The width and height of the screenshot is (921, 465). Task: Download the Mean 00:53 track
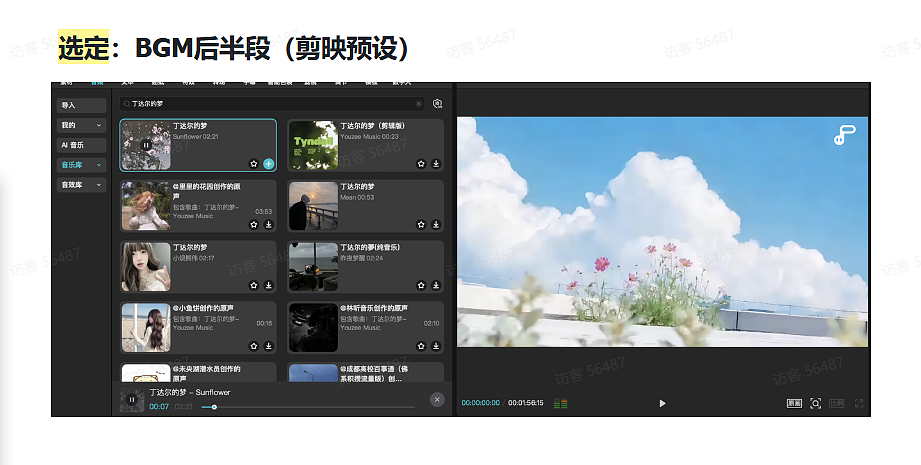[x=436, y=224]
